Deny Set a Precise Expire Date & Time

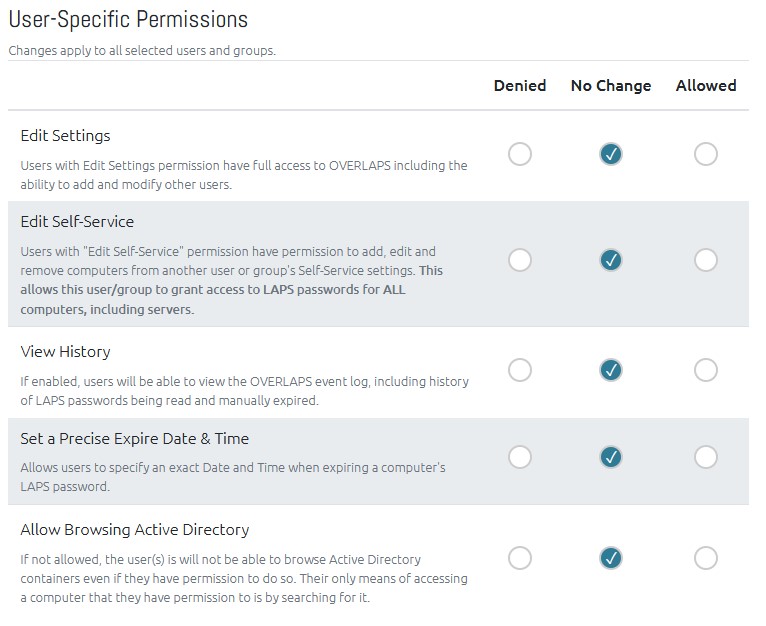[520, 457]
